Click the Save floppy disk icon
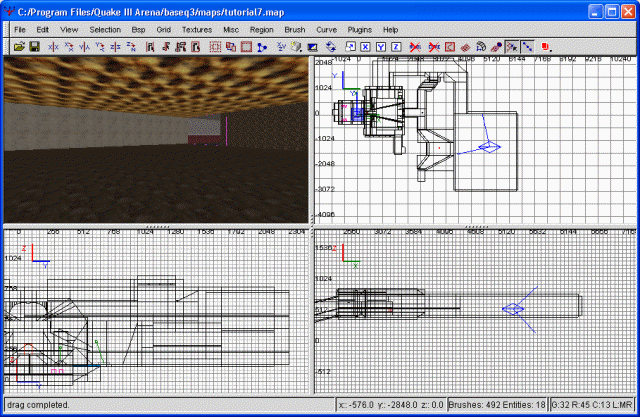The width and height of the screenshot is (640, 417). 35,47
